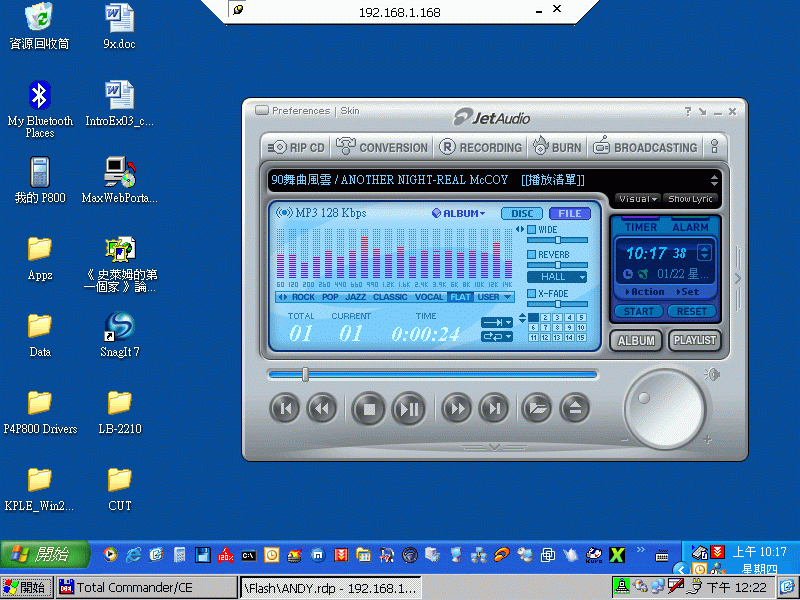
Task: Switch to FILE mode
Action: point(569,213)
